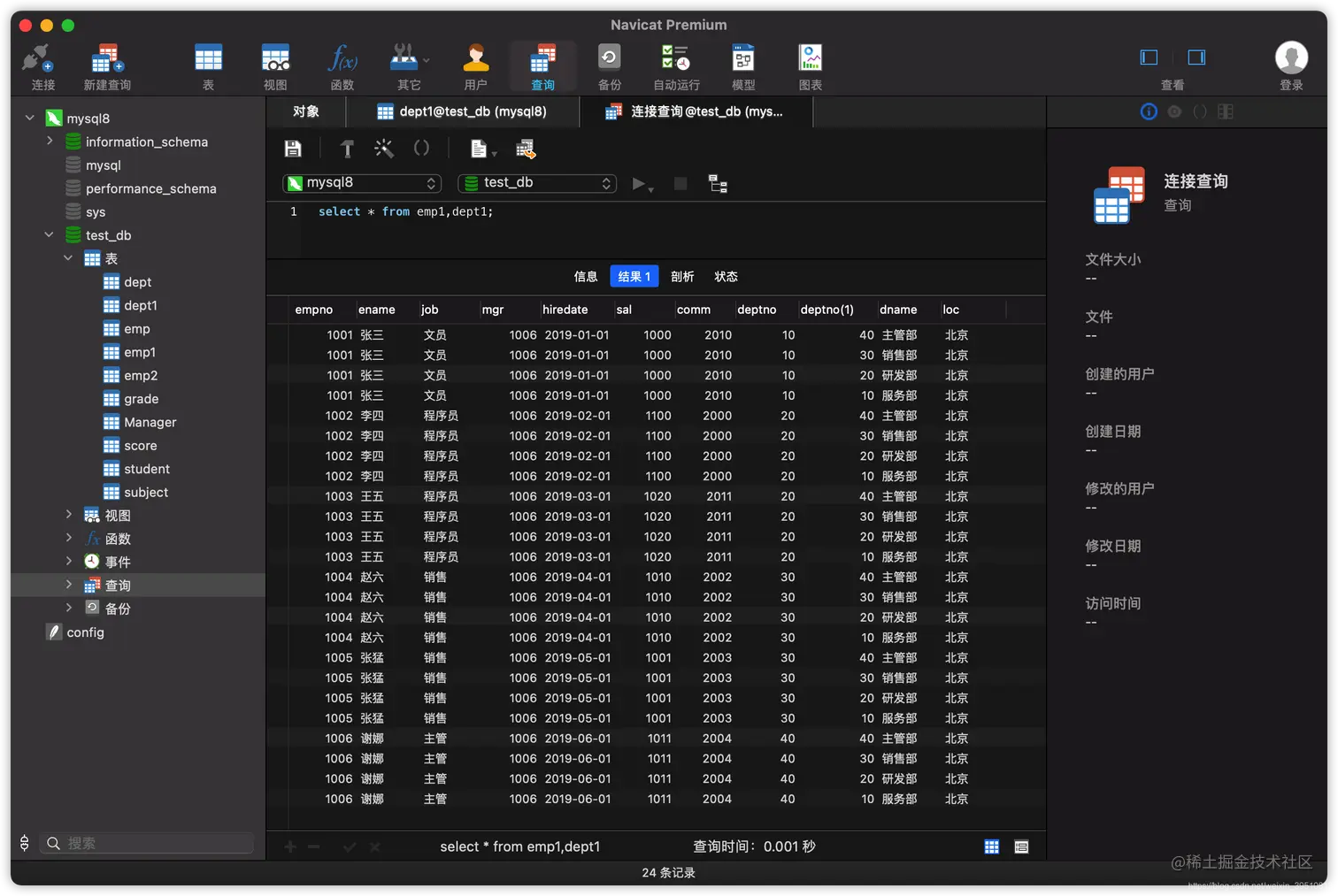Click the beautify SQL magic wand icon
Viewport: 1338px width, 896px height.
(384, 149)
